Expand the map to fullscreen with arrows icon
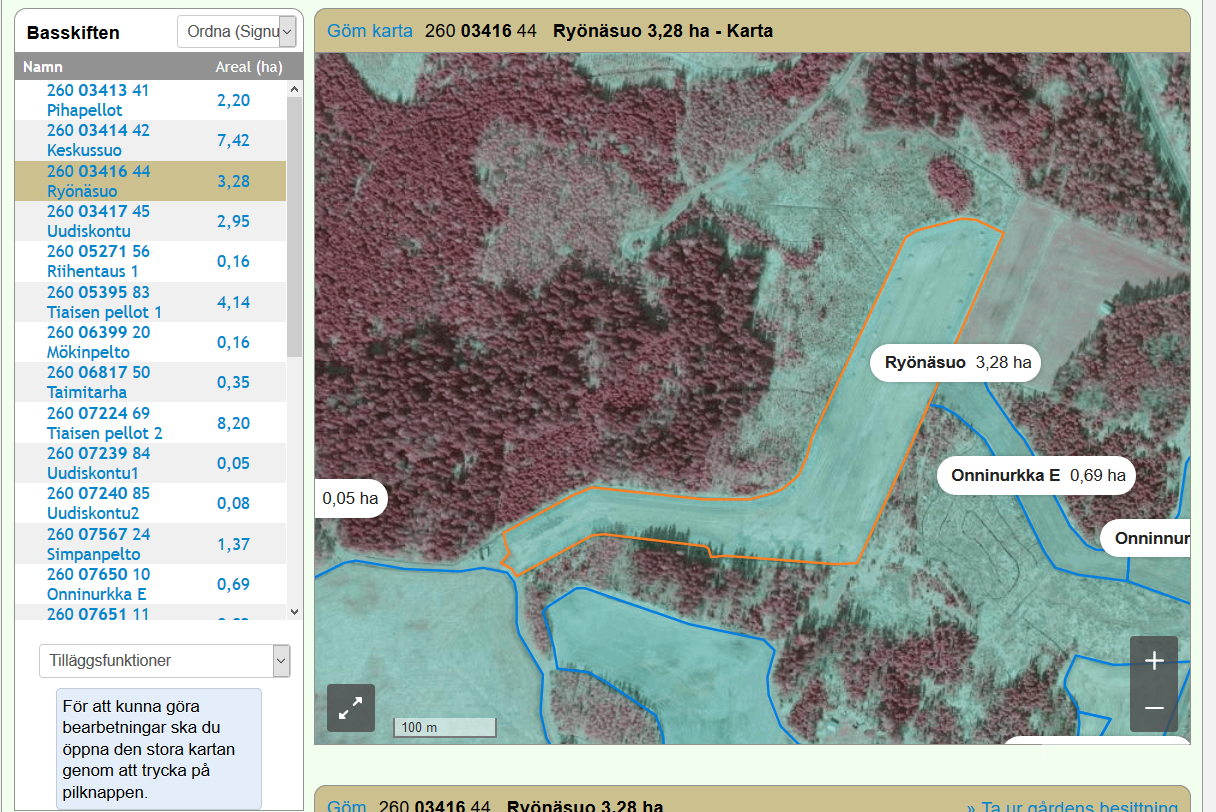1216x812 pixels. pyautogui.click(x=351, y=708)
